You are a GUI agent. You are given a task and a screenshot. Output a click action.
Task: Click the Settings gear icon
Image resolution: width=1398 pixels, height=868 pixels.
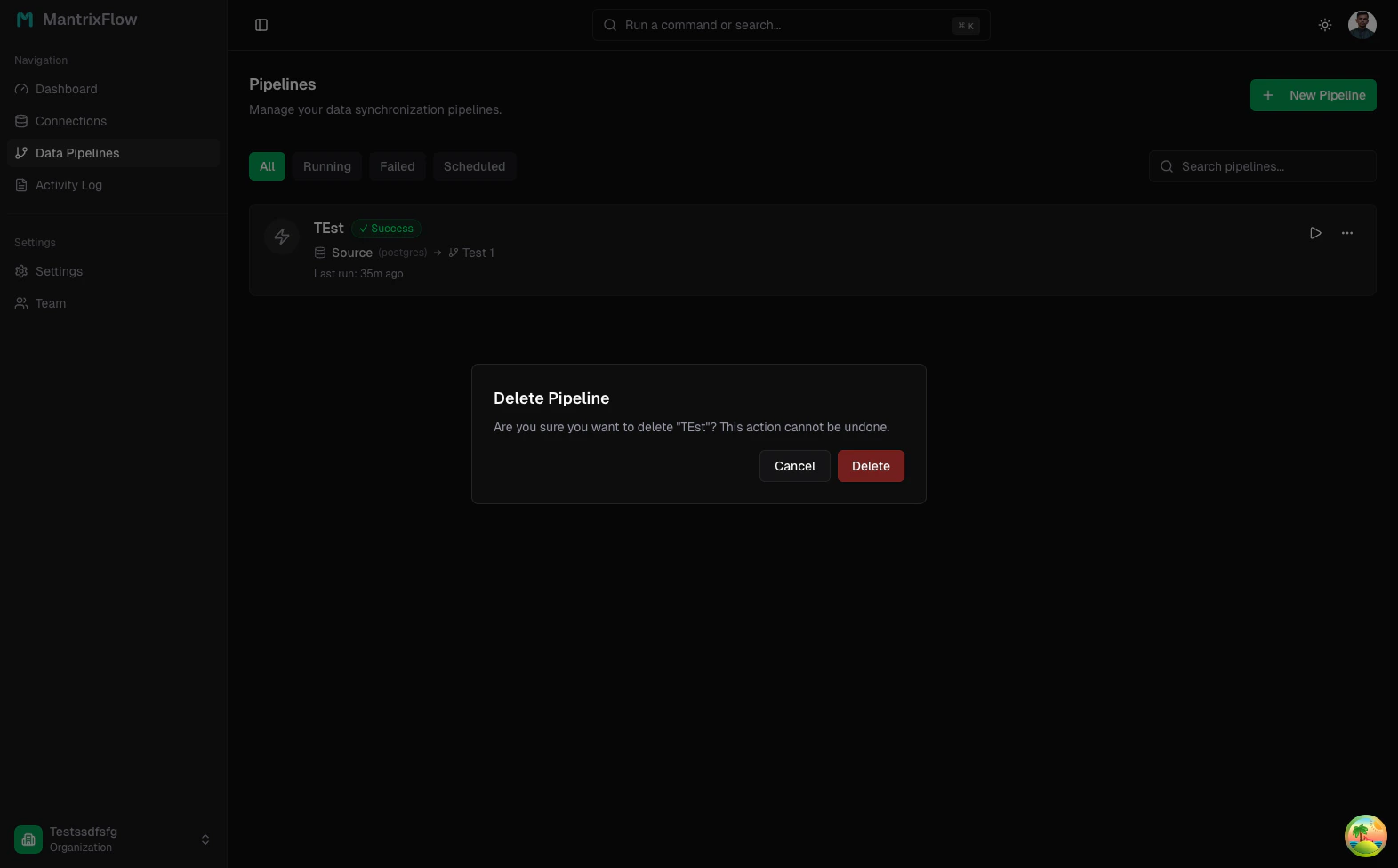21,271
